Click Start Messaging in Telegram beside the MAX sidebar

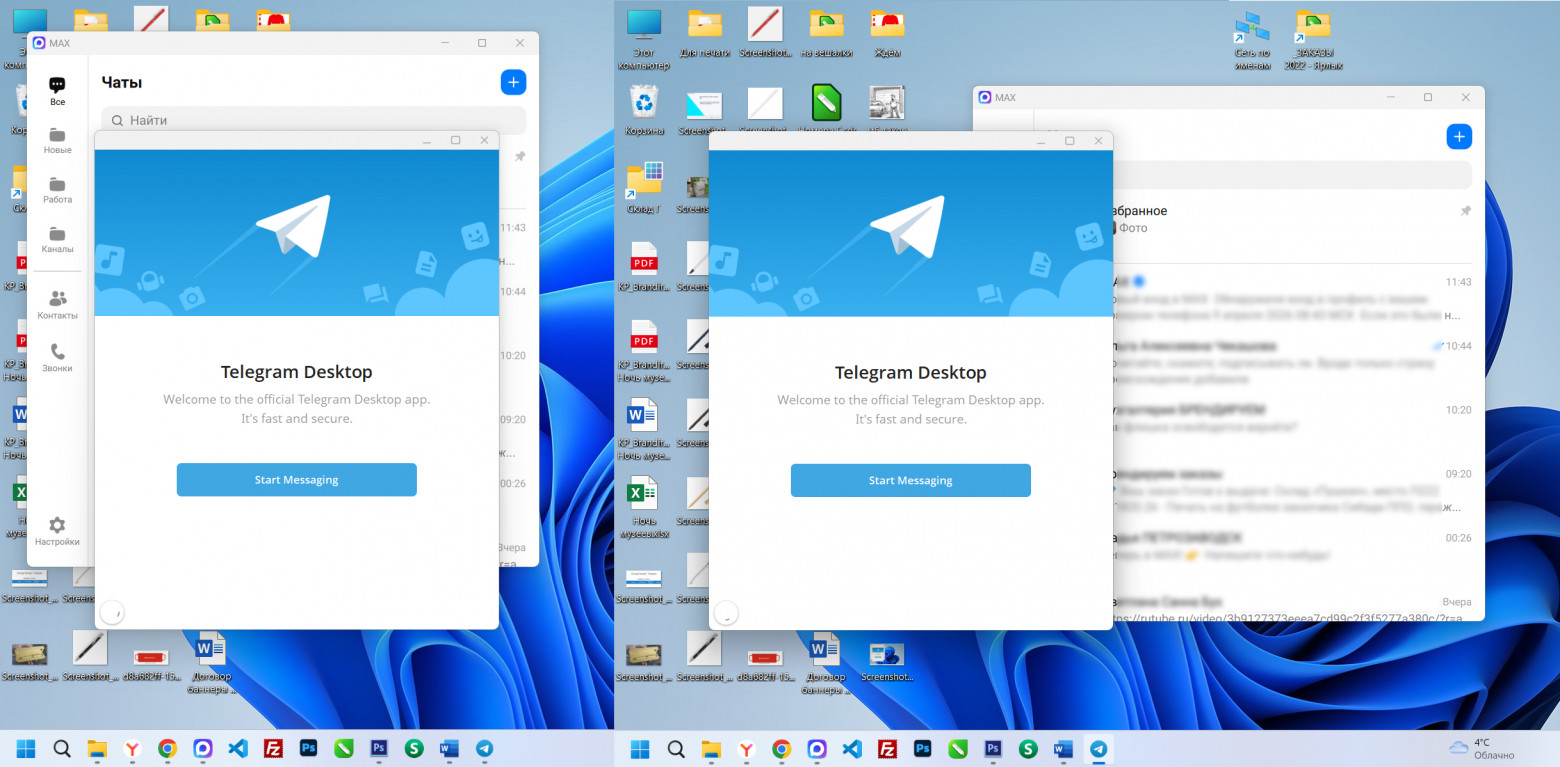pyautogui.click(x=296, y=480)
